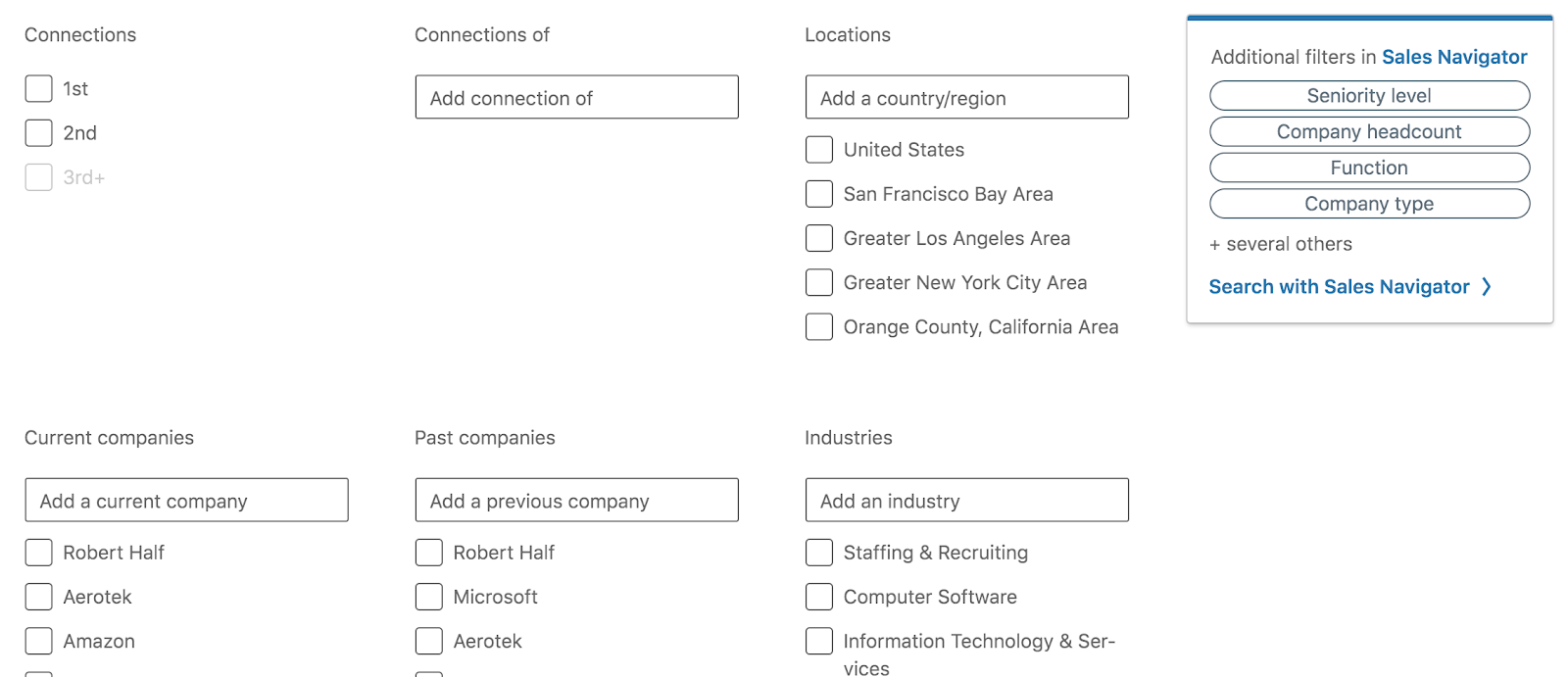Check Greater Los Angeles Area
1568x677 pixels.
click(819, 237)
